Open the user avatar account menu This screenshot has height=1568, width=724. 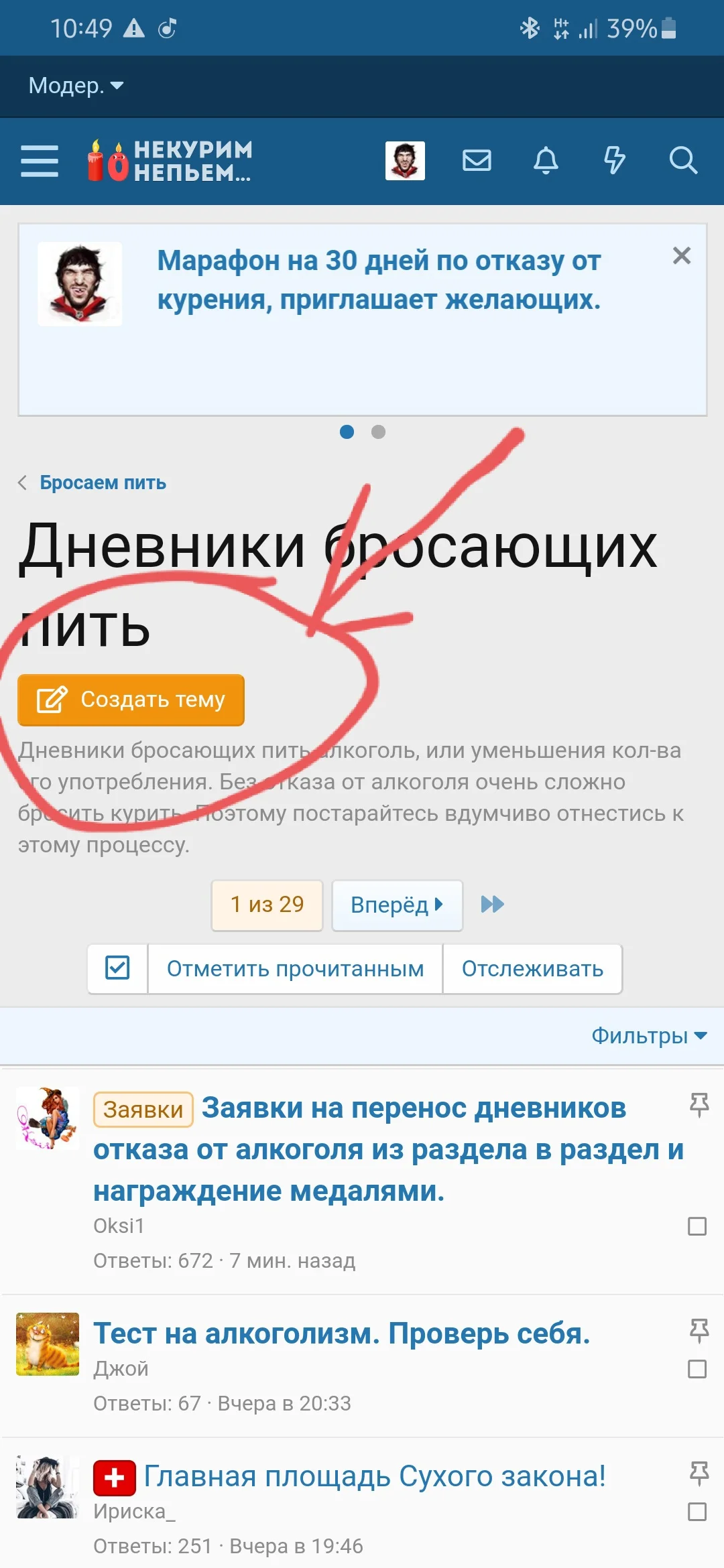[405, 161]
